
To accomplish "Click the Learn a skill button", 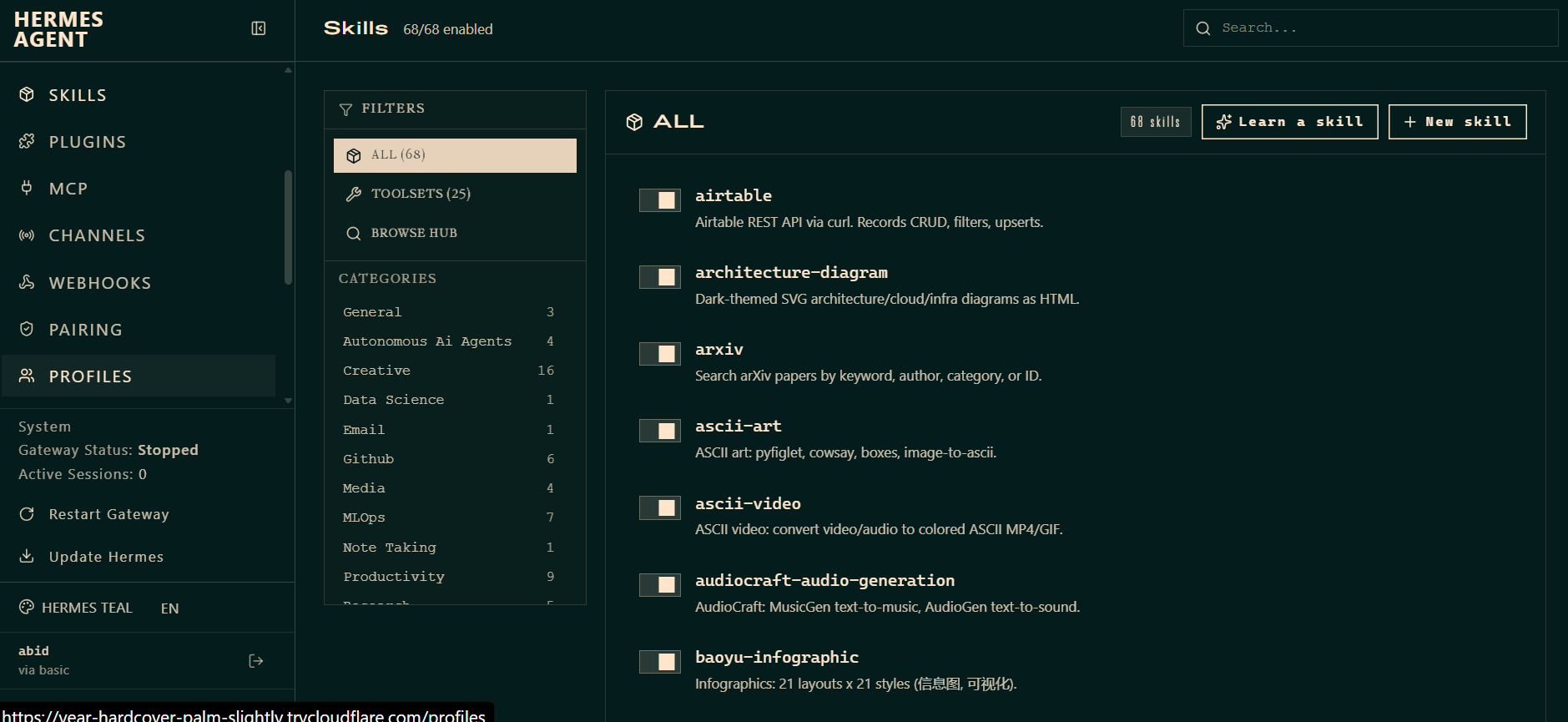I will click(1289, 122).
